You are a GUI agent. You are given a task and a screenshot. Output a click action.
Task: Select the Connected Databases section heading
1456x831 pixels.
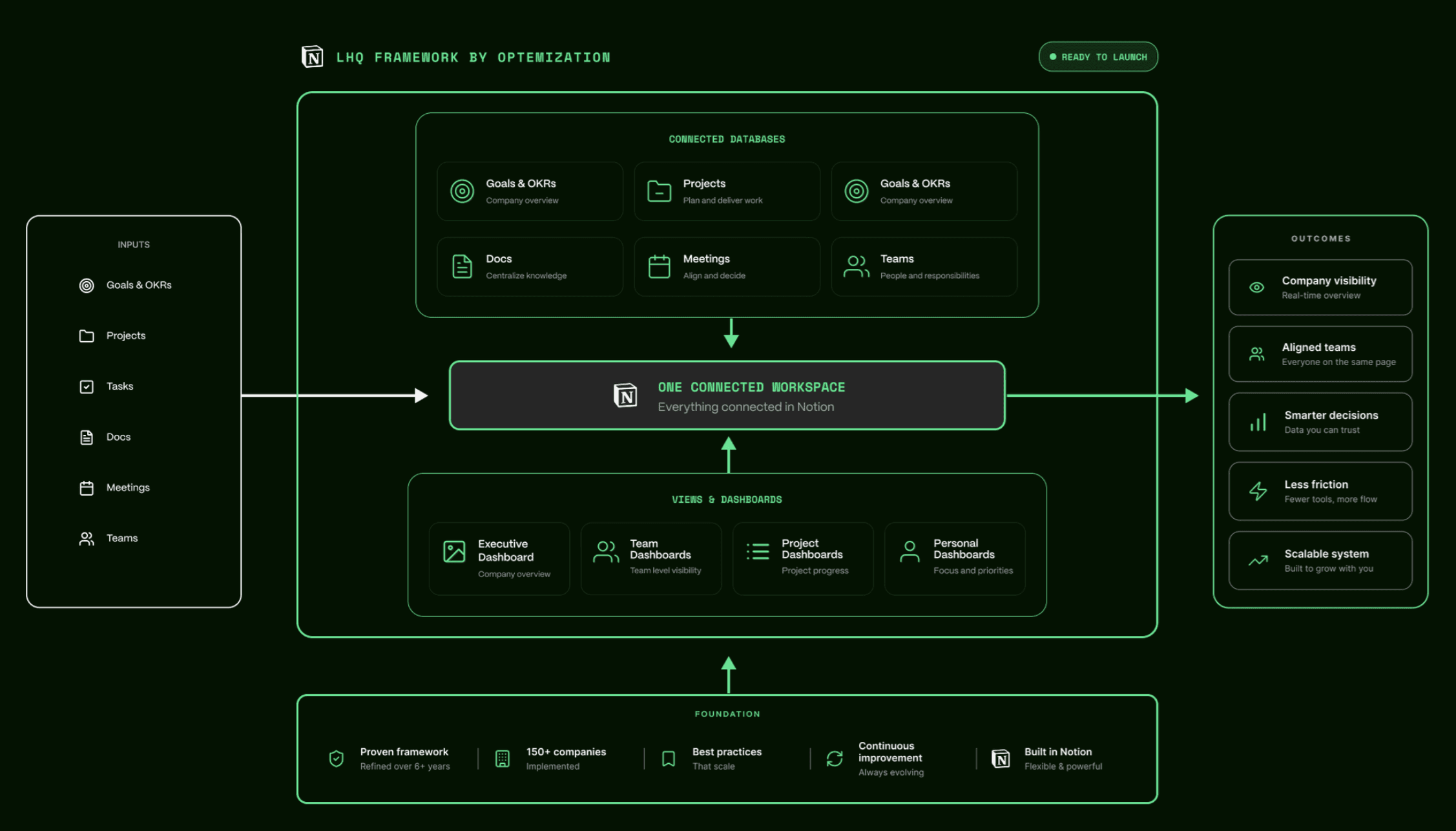pos(727,140)
